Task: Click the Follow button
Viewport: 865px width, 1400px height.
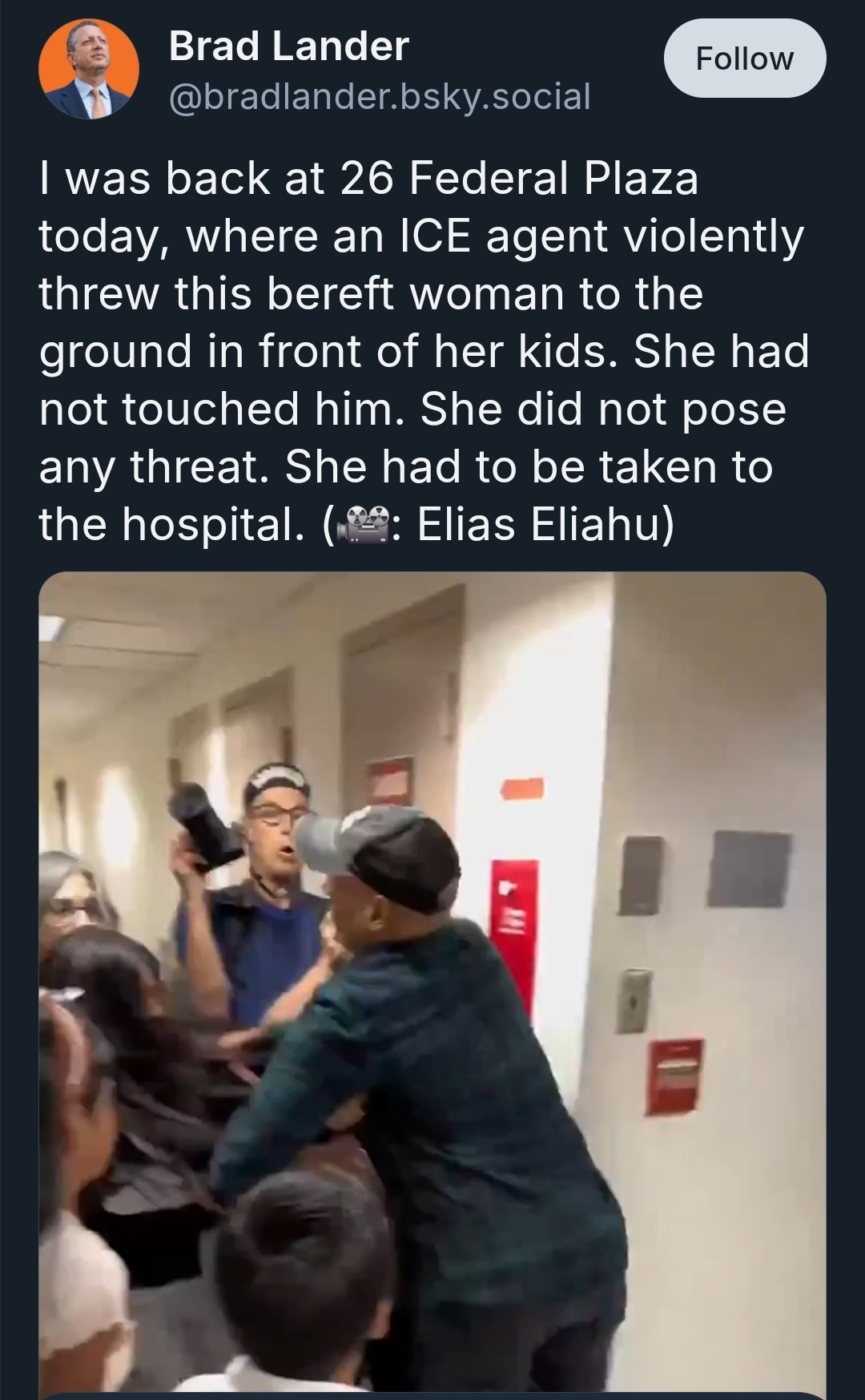Action: tap(745, 59)
